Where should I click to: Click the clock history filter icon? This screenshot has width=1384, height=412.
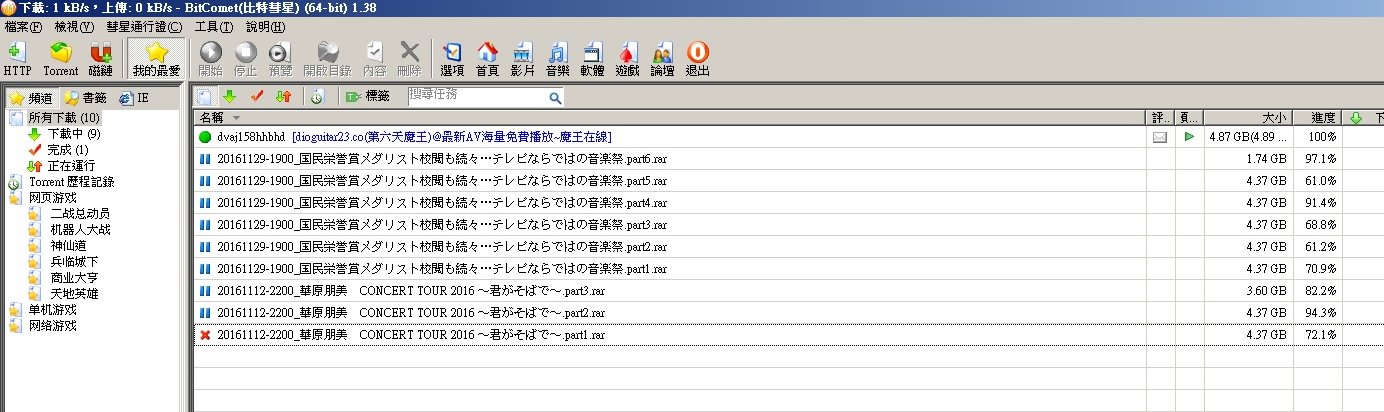pos(317,96)
